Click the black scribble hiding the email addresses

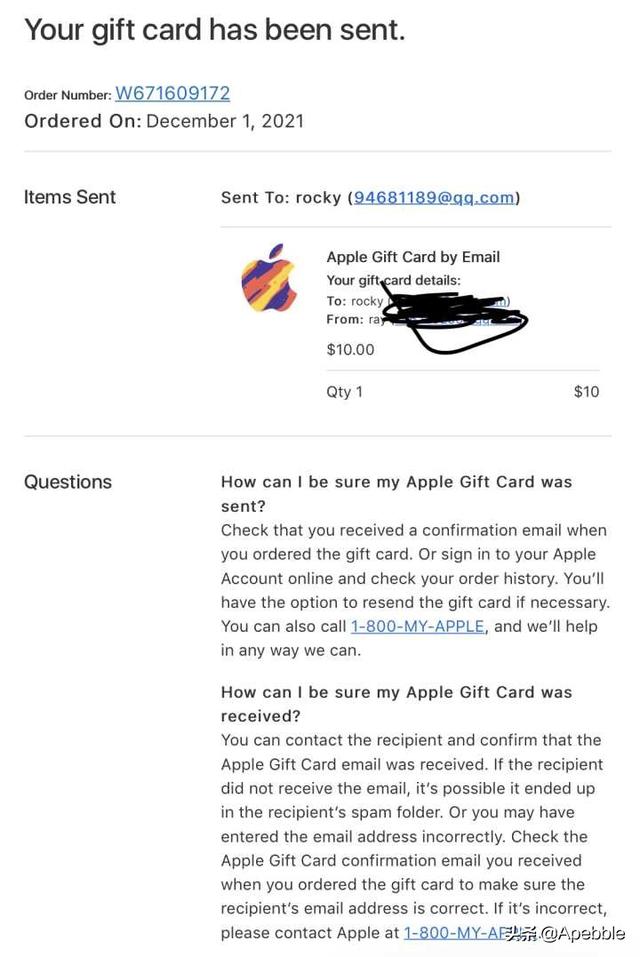coord(455,317)
